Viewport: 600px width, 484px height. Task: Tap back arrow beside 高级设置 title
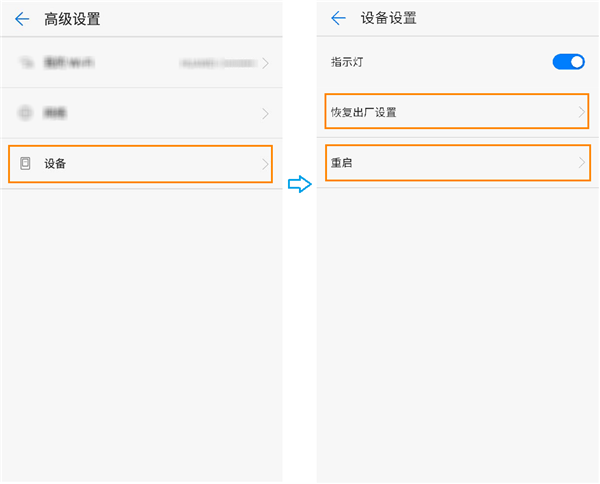pos(22,19)
